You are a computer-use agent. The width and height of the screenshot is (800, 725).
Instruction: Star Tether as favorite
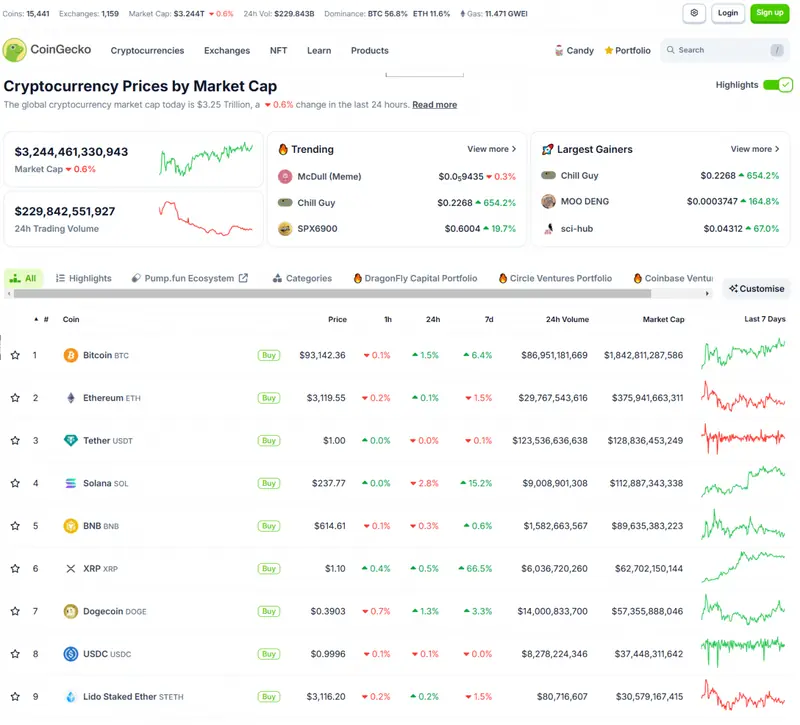click(x=15, y=440)
